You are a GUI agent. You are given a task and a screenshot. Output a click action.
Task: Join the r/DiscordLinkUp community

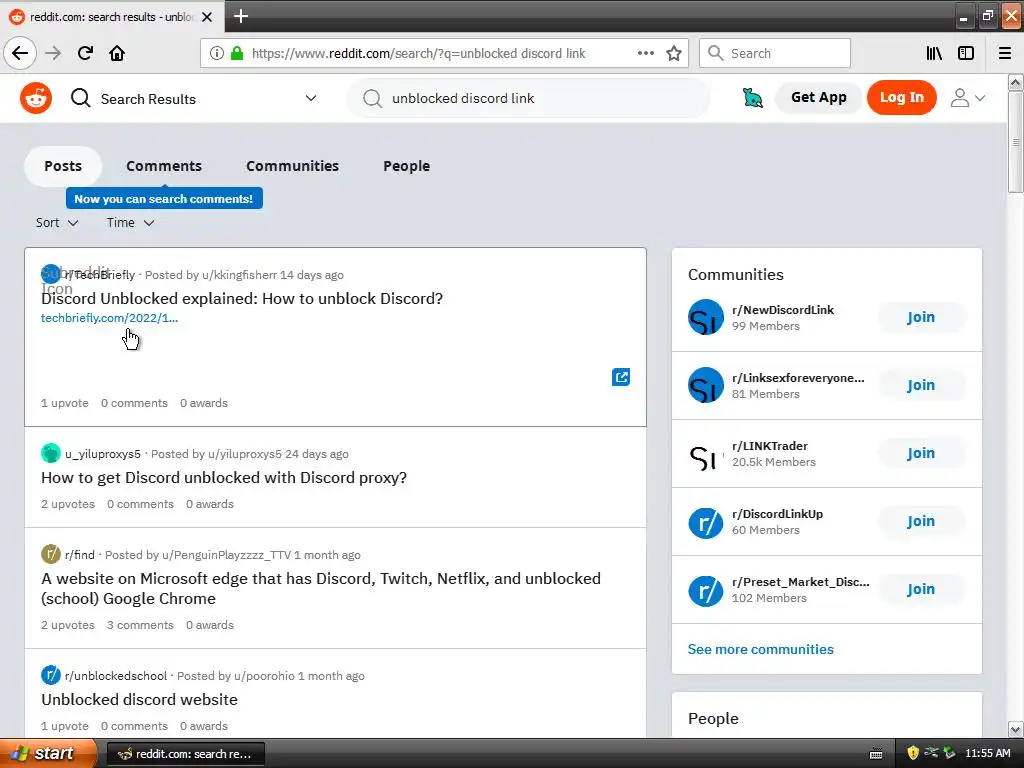(920, 521)
